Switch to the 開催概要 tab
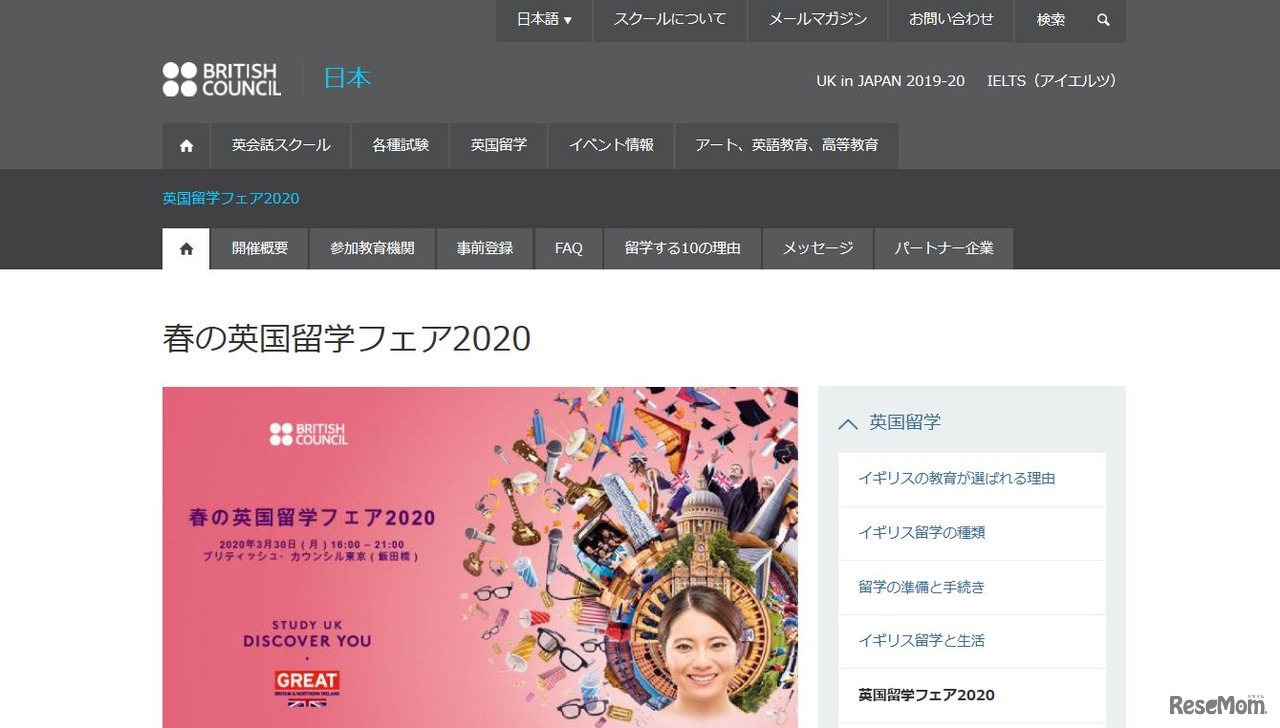This screenshot has width=1280, height=728. (260, 249)
